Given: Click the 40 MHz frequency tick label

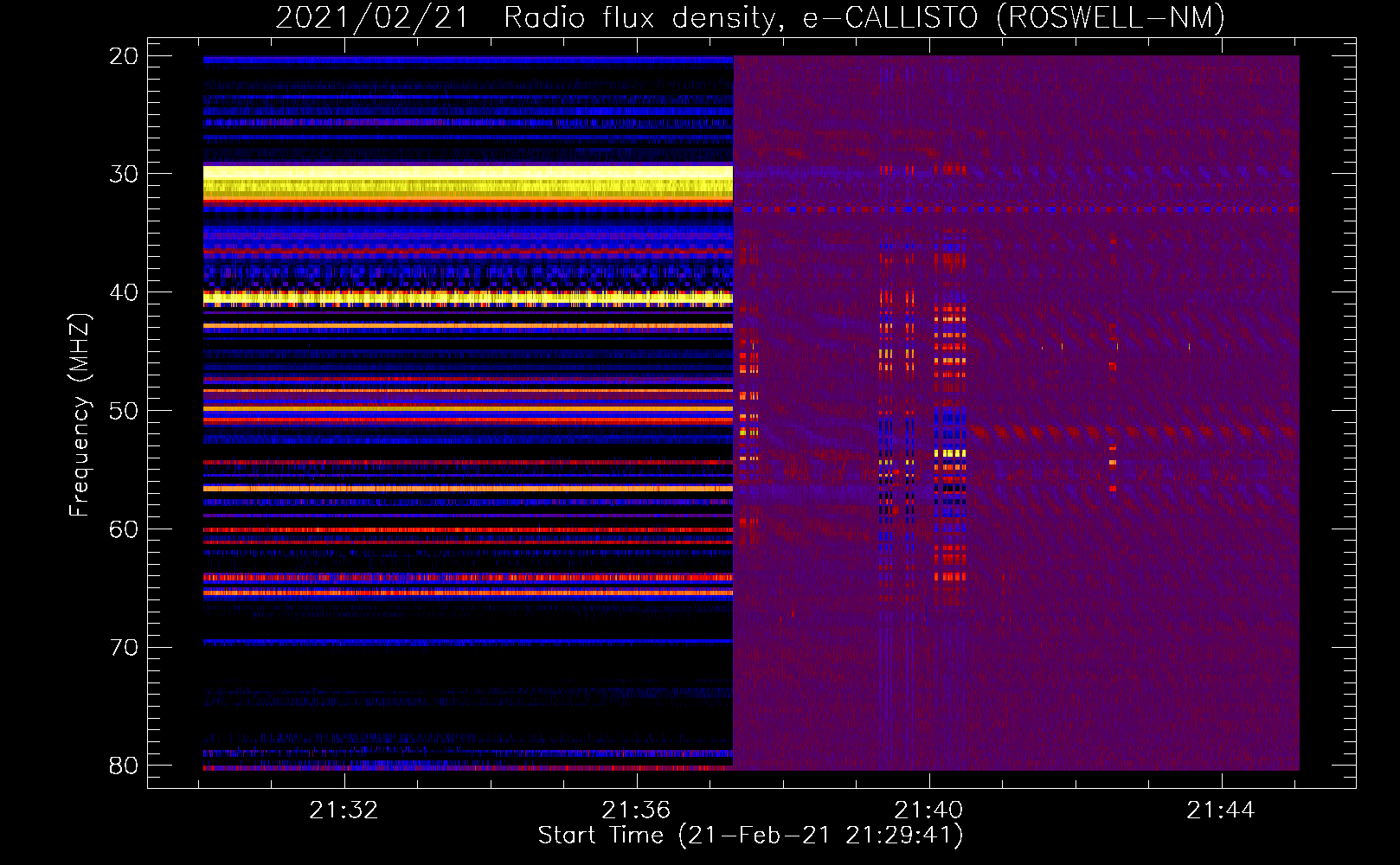Looking at the screenshot, I should coord(124,292).
